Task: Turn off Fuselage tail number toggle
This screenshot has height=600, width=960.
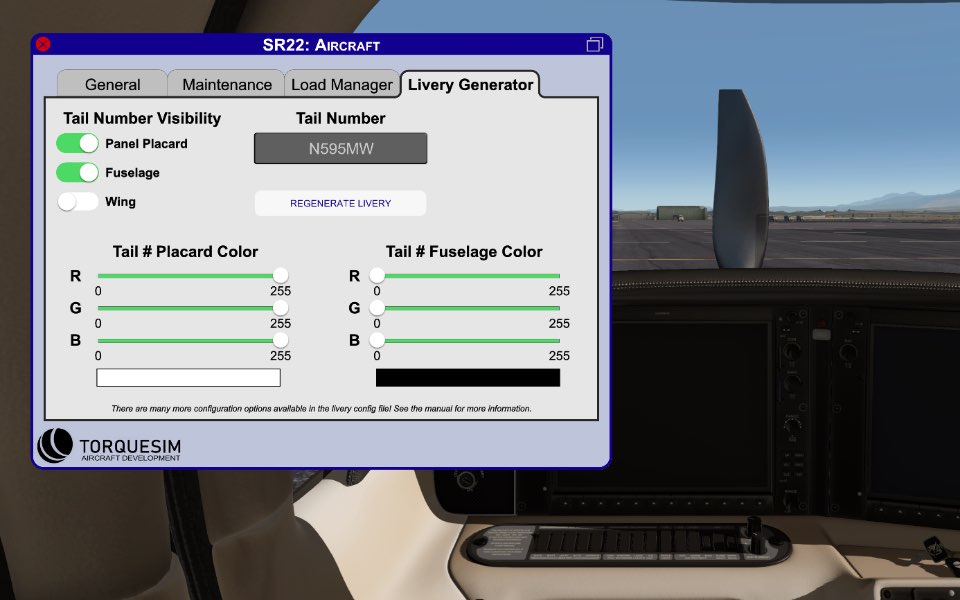Action: (77, 173)
